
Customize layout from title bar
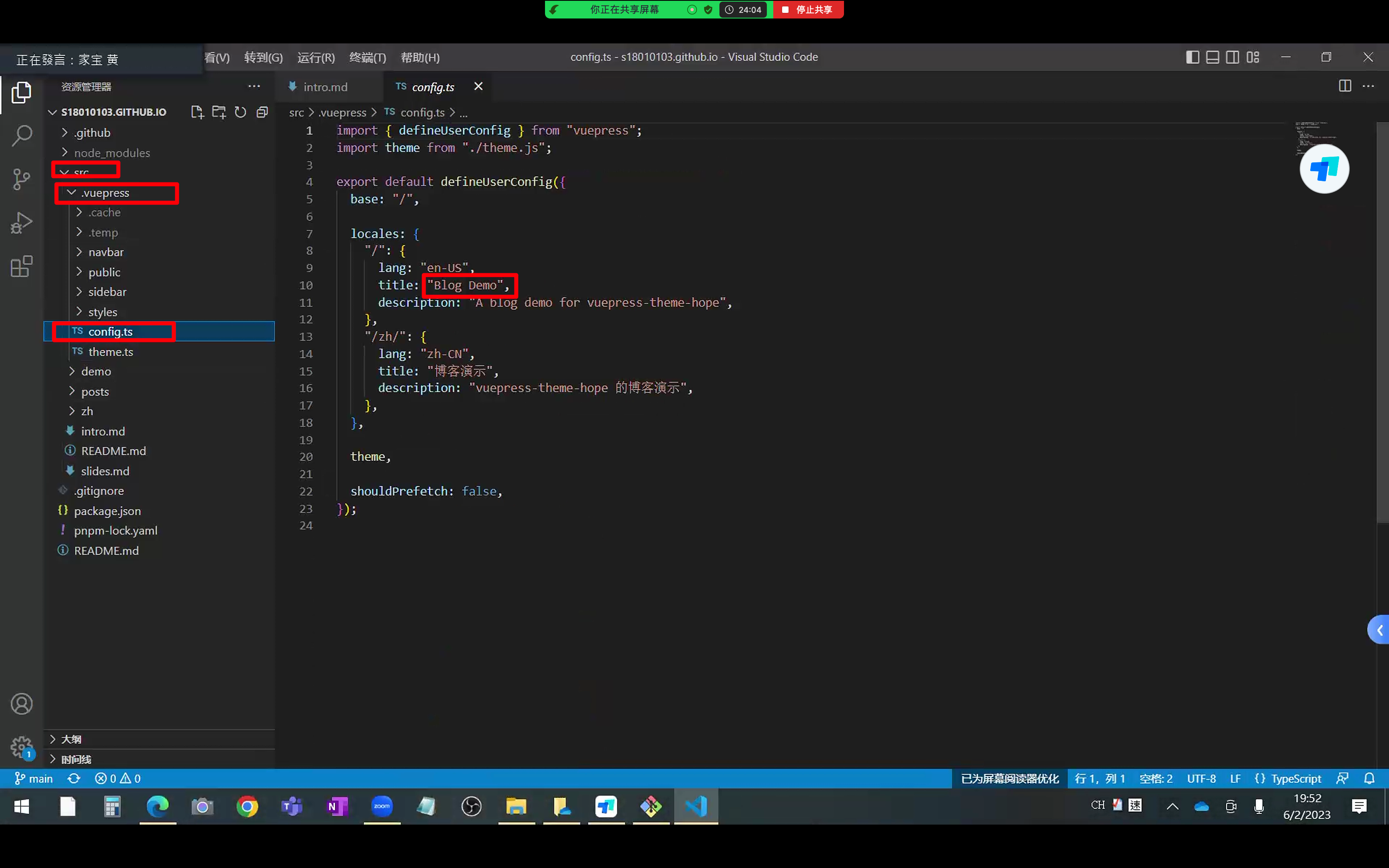(x=1253, y=57)
